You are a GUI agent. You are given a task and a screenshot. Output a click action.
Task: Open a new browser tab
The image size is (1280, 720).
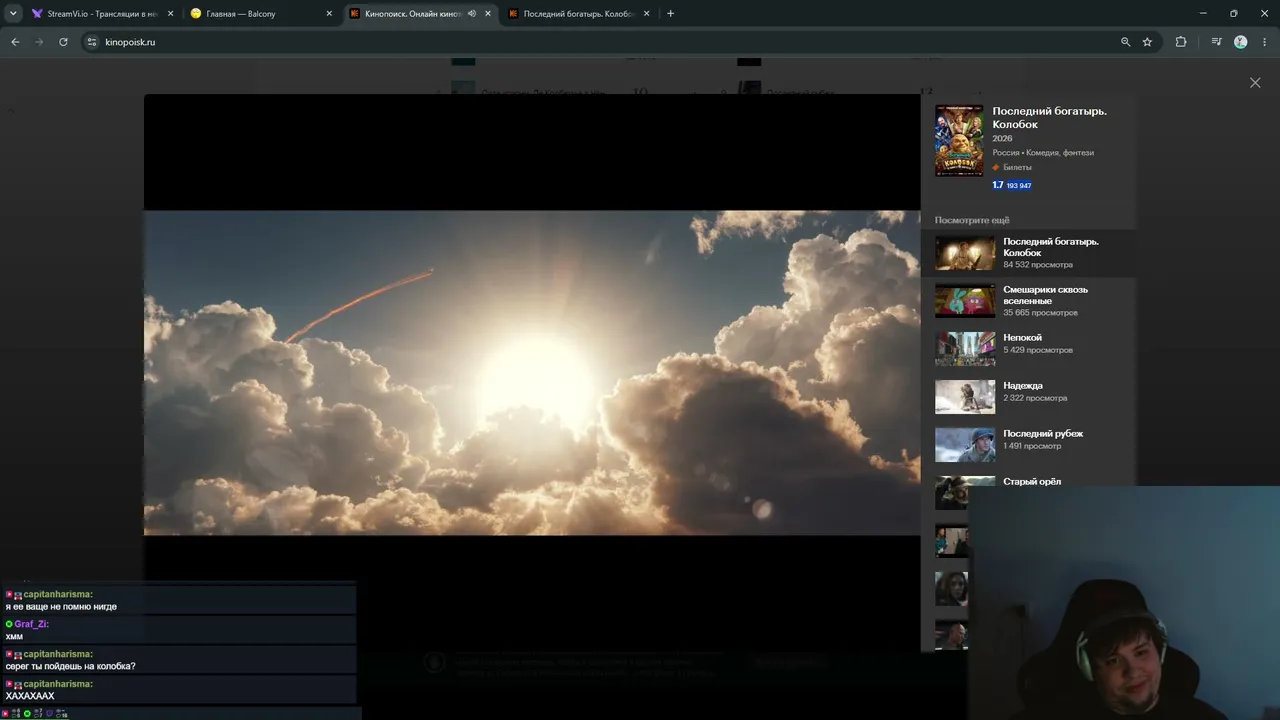pyautogui.click(x=670, y=14)
